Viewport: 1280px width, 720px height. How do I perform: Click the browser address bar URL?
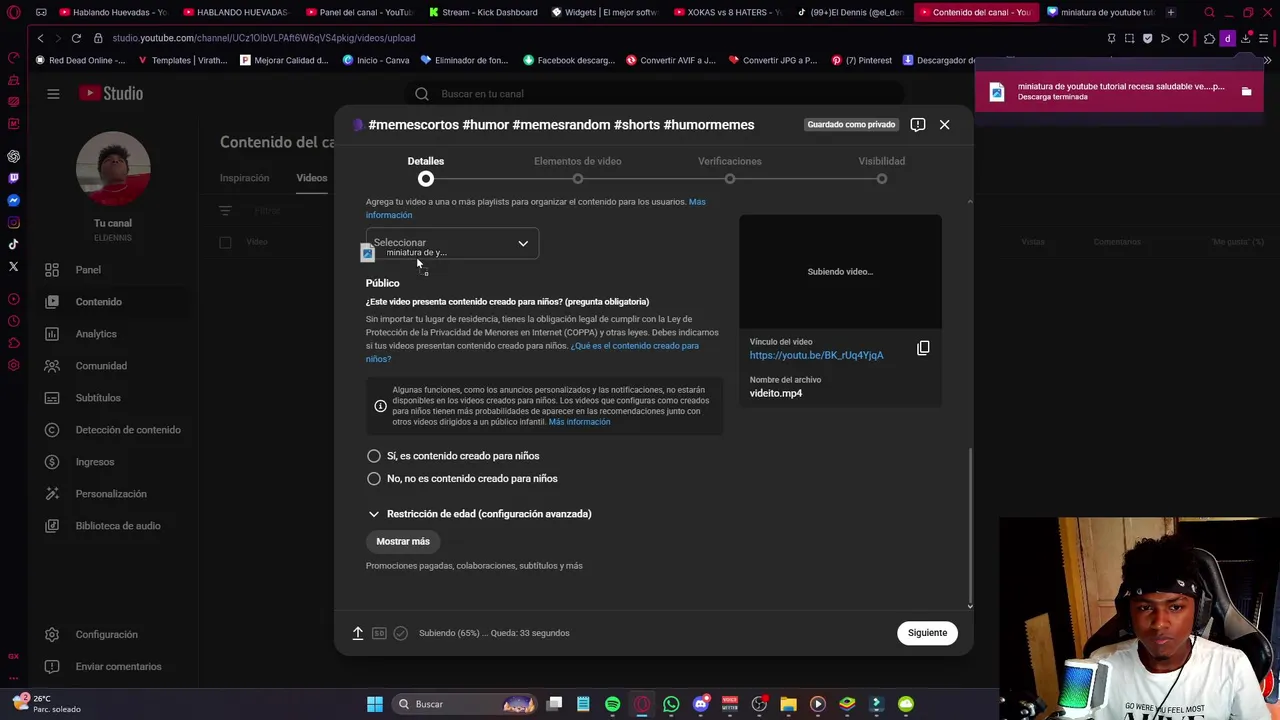pos(264,38)
